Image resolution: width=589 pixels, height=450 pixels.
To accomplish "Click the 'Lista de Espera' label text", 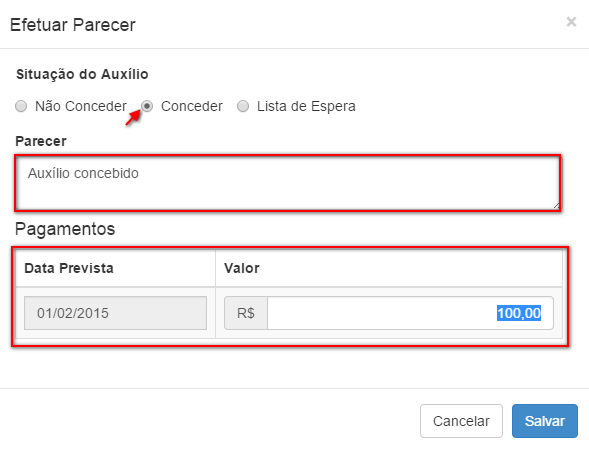I will pos(306,106).
